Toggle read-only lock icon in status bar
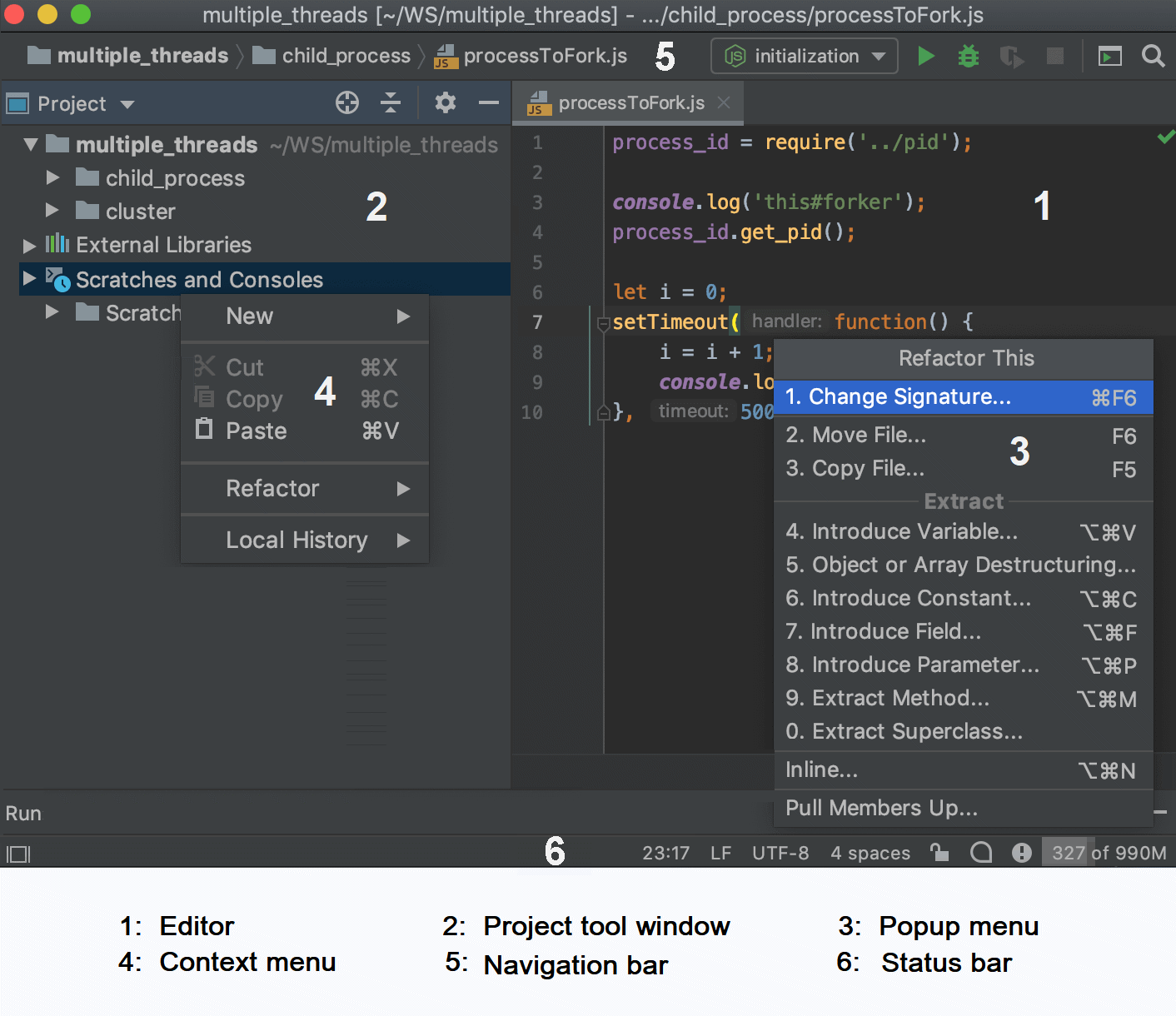The image size is (1176, 1016). point(939,852)
